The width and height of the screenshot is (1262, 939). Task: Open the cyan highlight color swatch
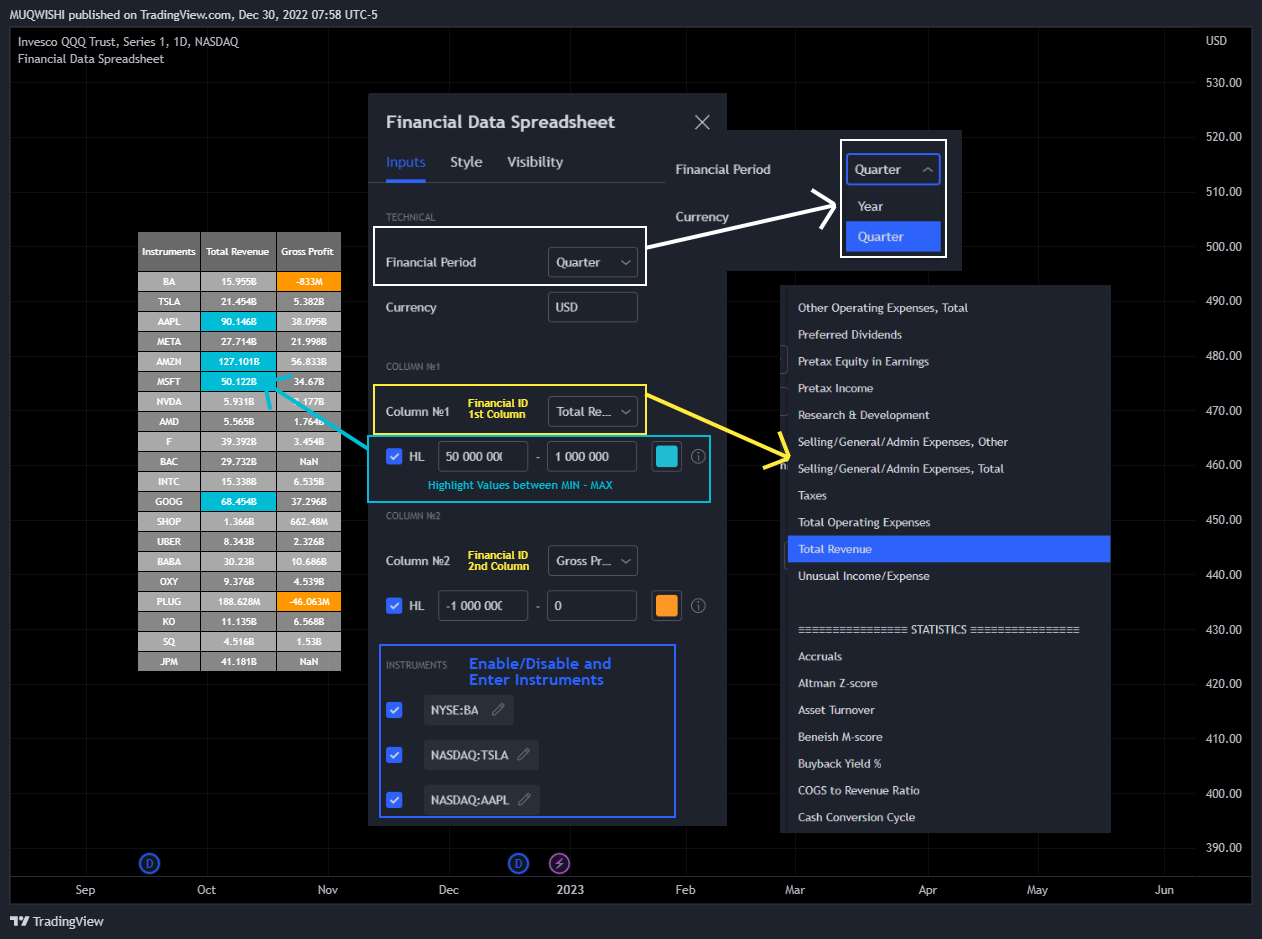click(x=666, y=456)
